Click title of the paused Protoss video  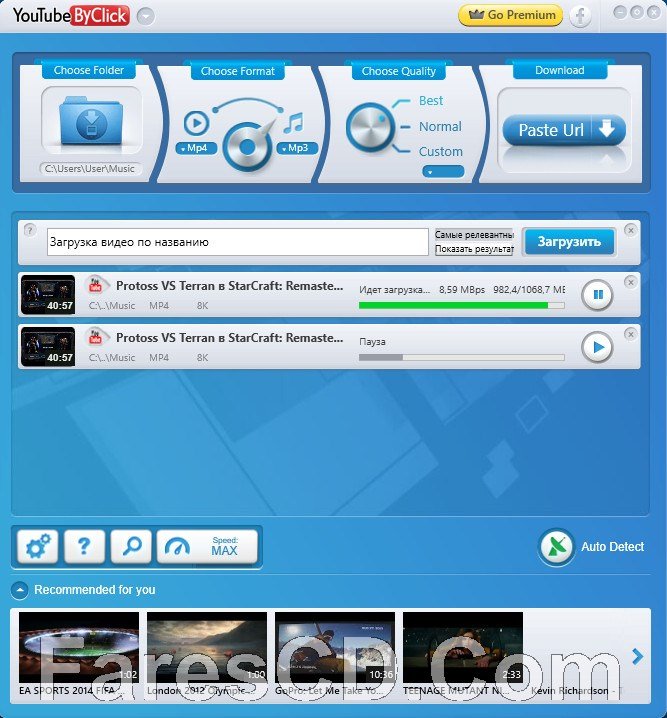point(229,338)
